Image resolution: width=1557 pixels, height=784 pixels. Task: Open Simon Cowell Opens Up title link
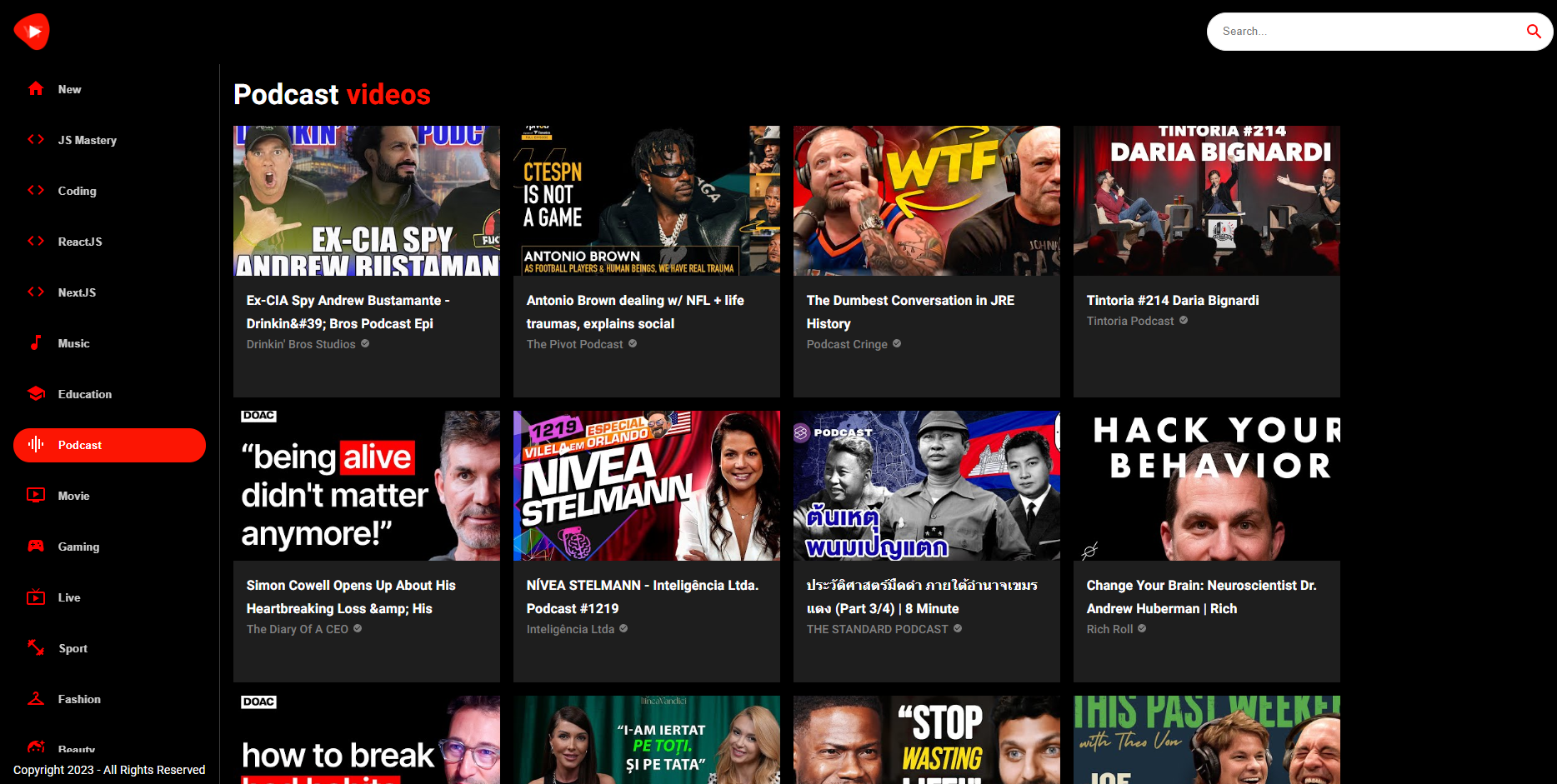click(x=351, y=597)
